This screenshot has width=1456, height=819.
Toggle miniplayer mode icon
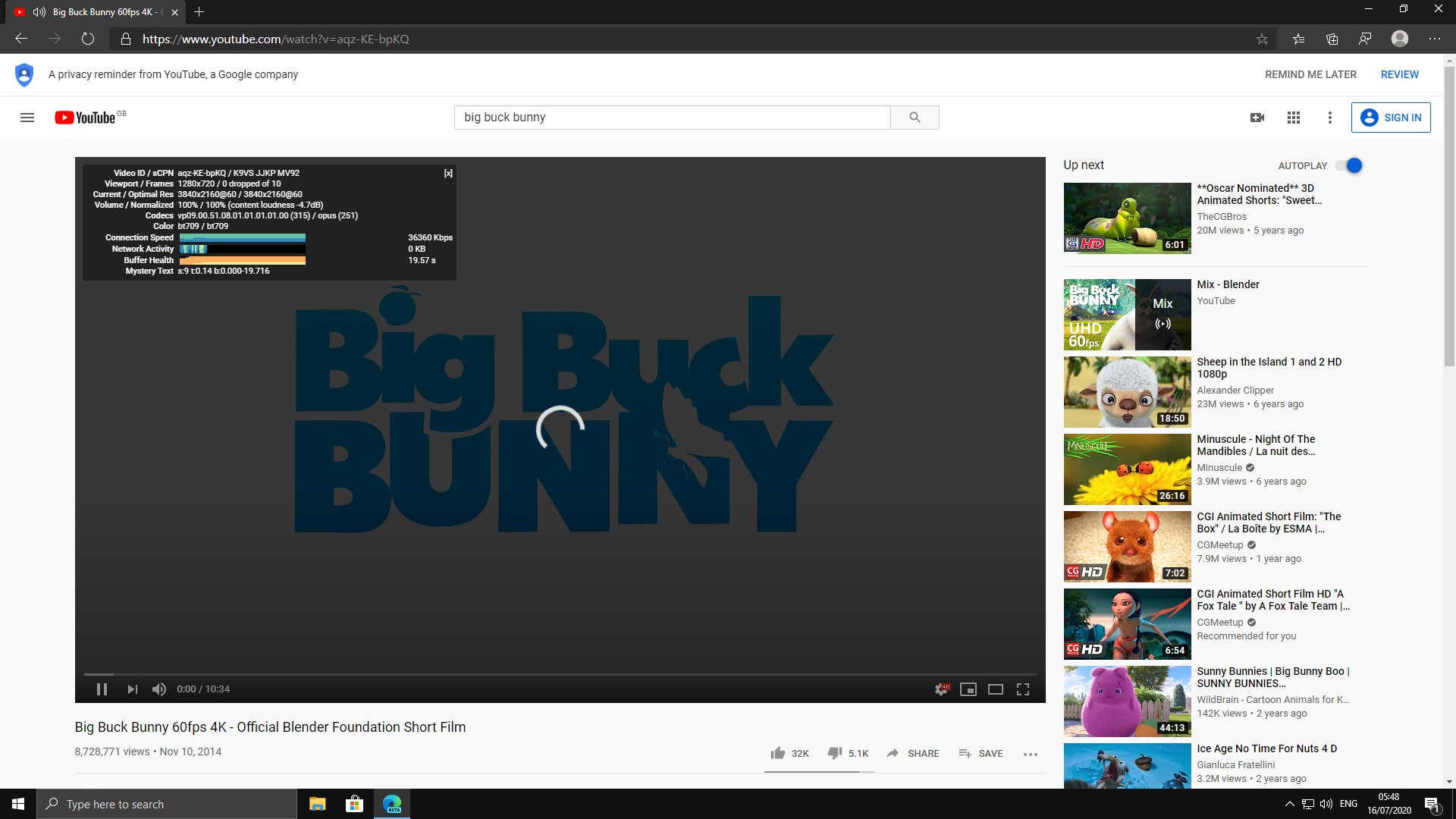pyautogui.click(x=968, y=689)
